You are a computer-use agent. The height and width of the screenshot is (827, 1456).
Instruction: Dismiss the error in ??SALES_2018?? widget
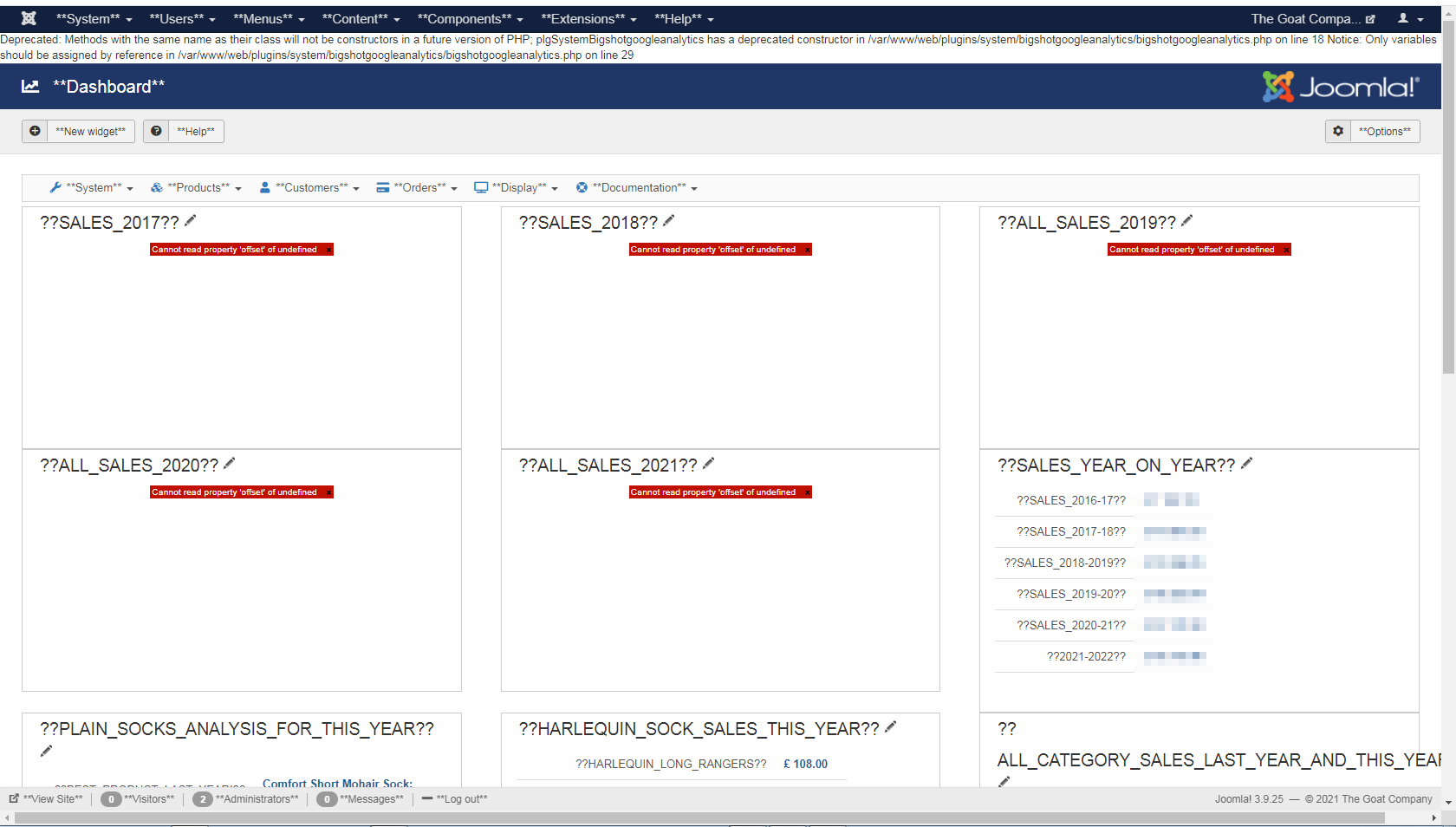click(x=808, y=250)
